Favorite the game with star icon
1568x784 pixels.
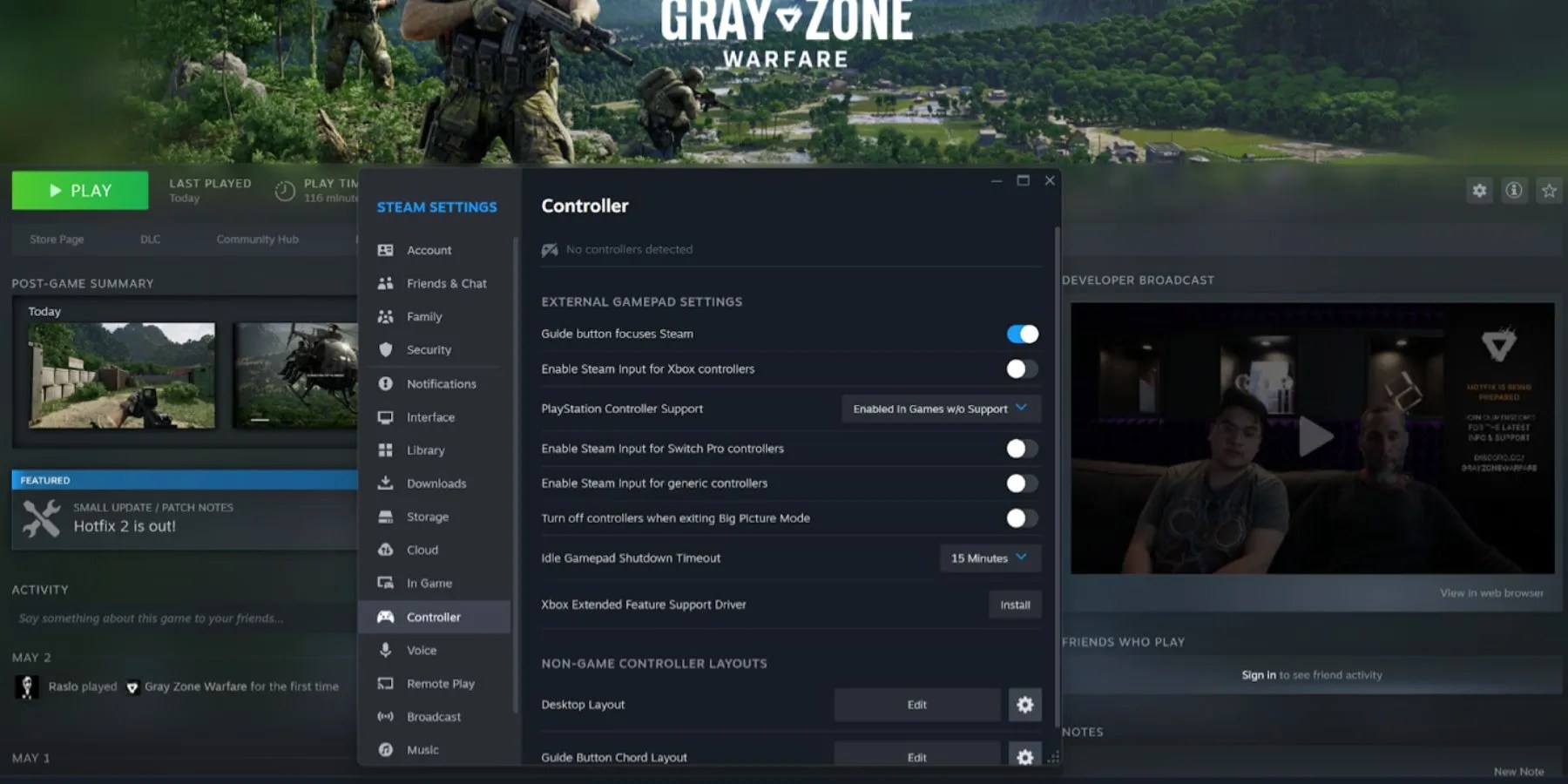[1549, 191]
